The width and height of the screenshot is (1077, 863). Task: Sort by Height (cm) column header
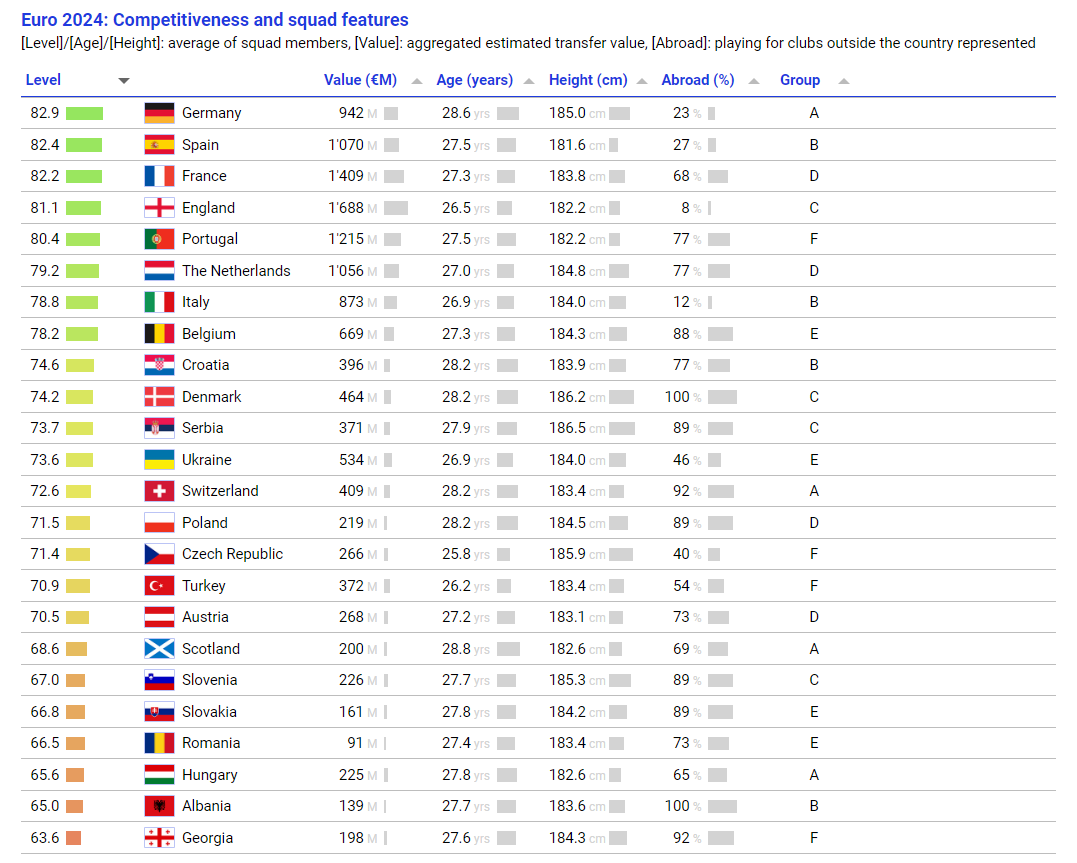pos(588,80)
